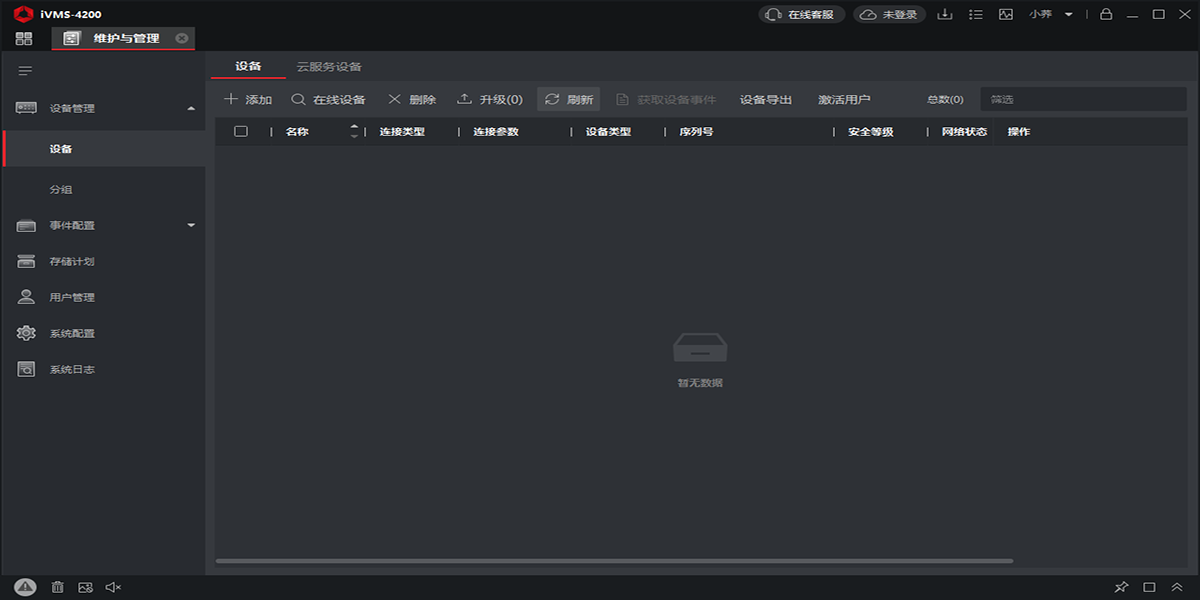This screenshot has width=1200, height=600.
Task: Click the 序列号 column header
Action: pyautogui.click(x=696, y=131)
